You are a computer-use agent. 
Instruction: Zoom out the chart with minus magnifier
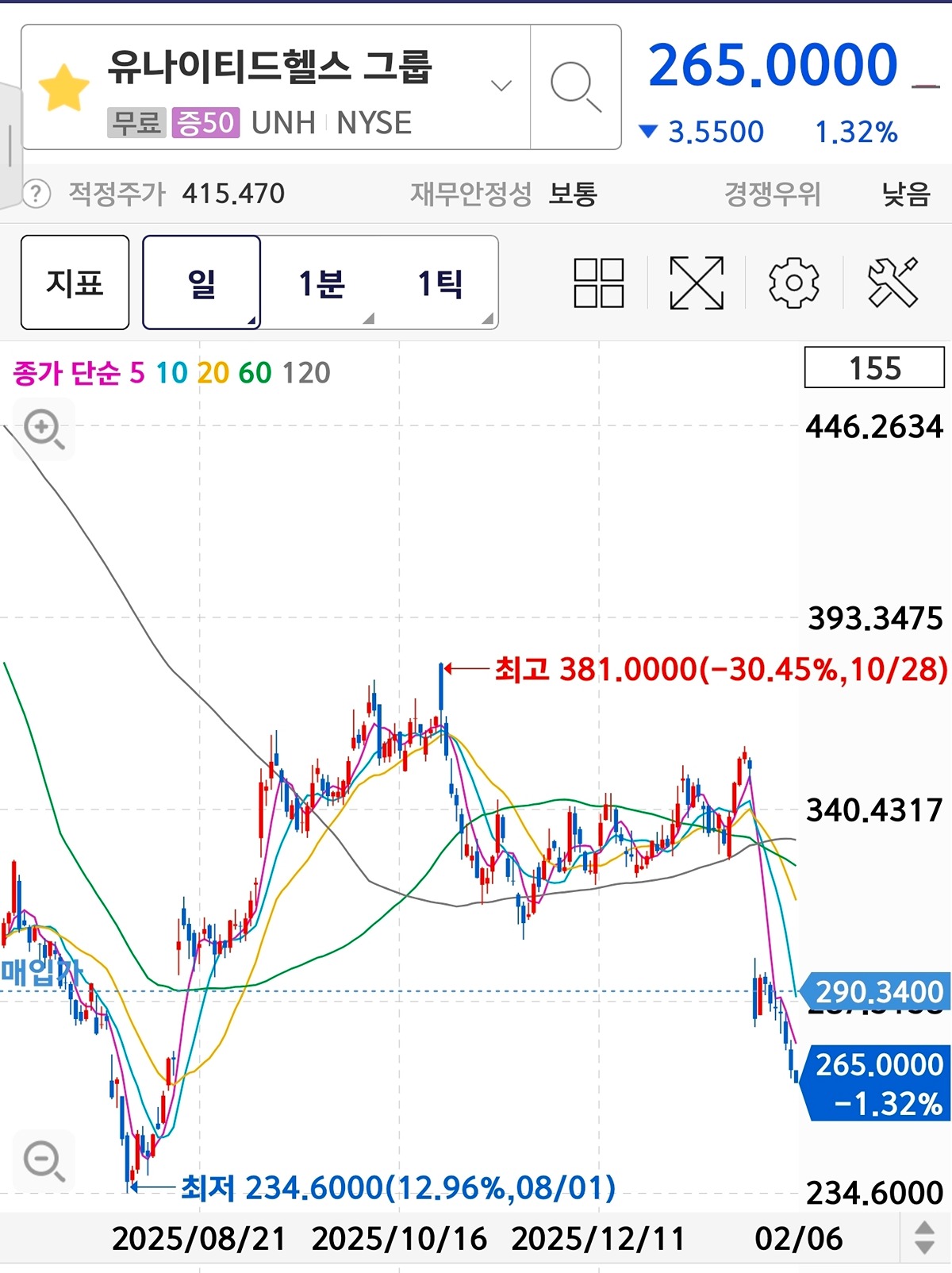click(44, 1161)
